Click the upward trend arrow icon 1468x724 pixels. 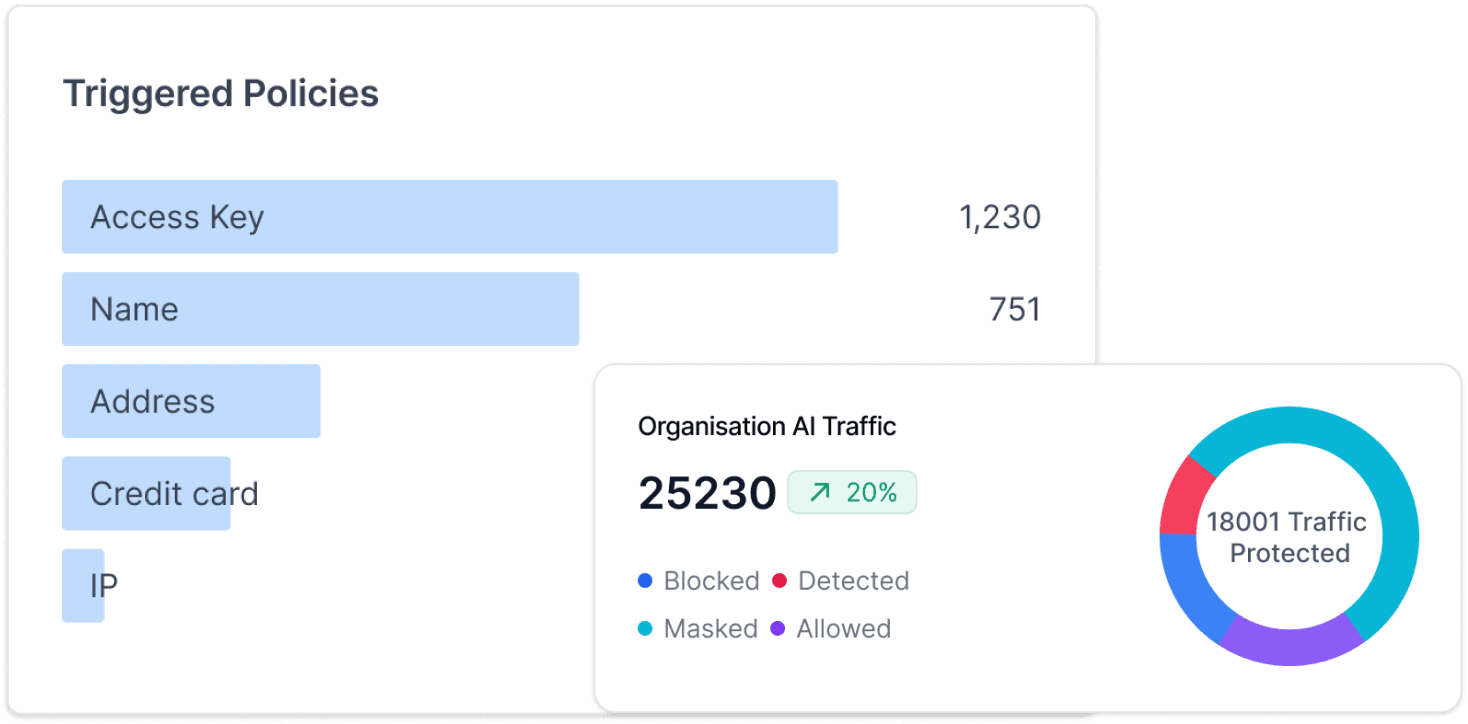[x=820, y=492]
